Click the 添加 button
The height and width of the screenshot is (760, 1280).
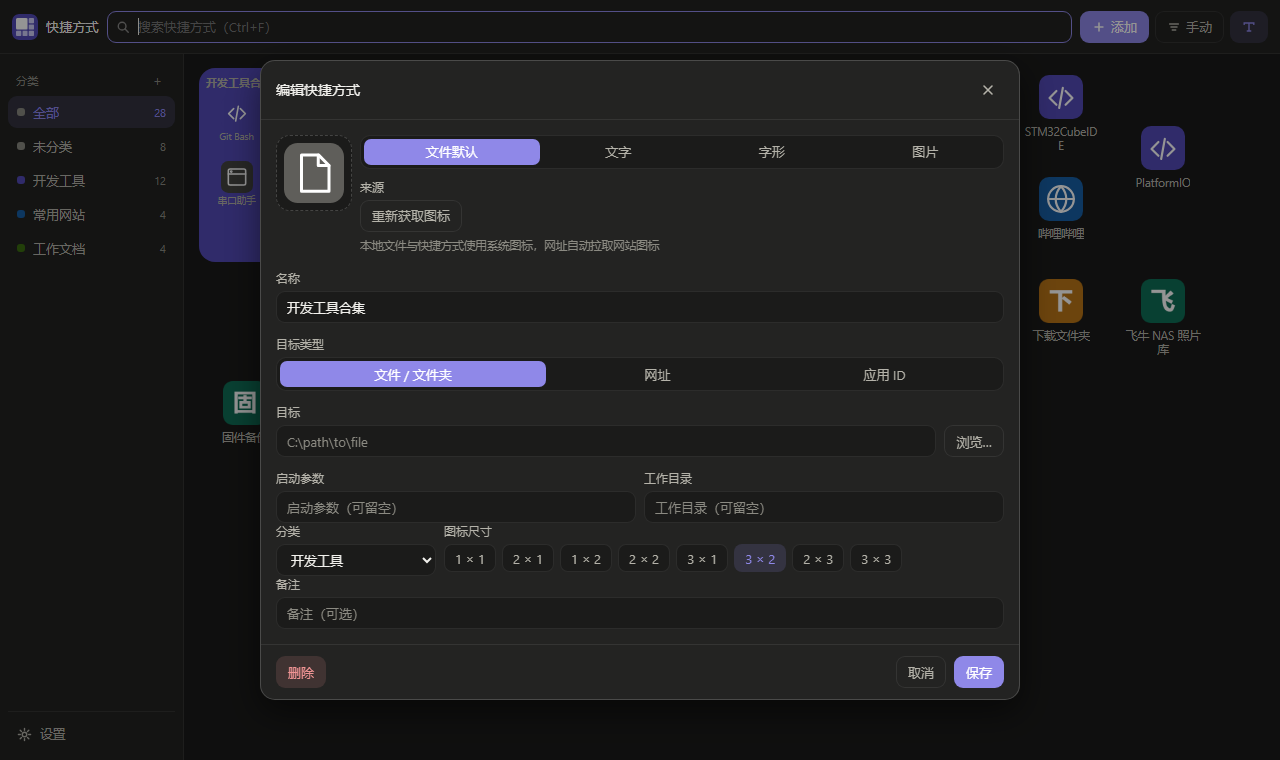point(1115,27)
